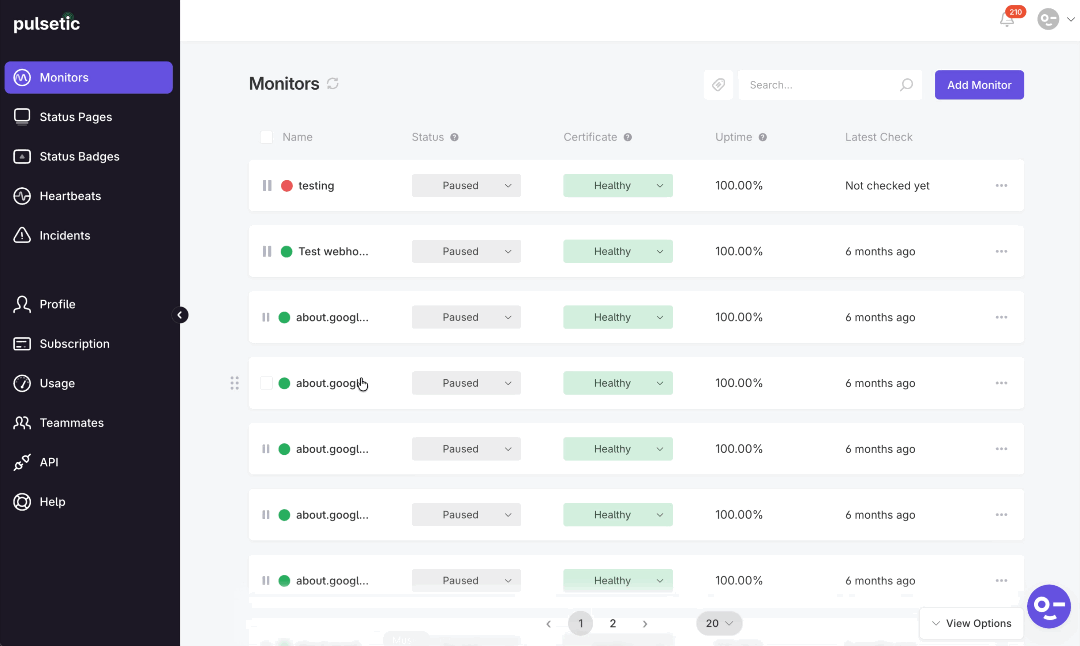Viewport: 1080px width, 646px height.
Task: Open the notifications bell
Action: tap(1006, 19)
